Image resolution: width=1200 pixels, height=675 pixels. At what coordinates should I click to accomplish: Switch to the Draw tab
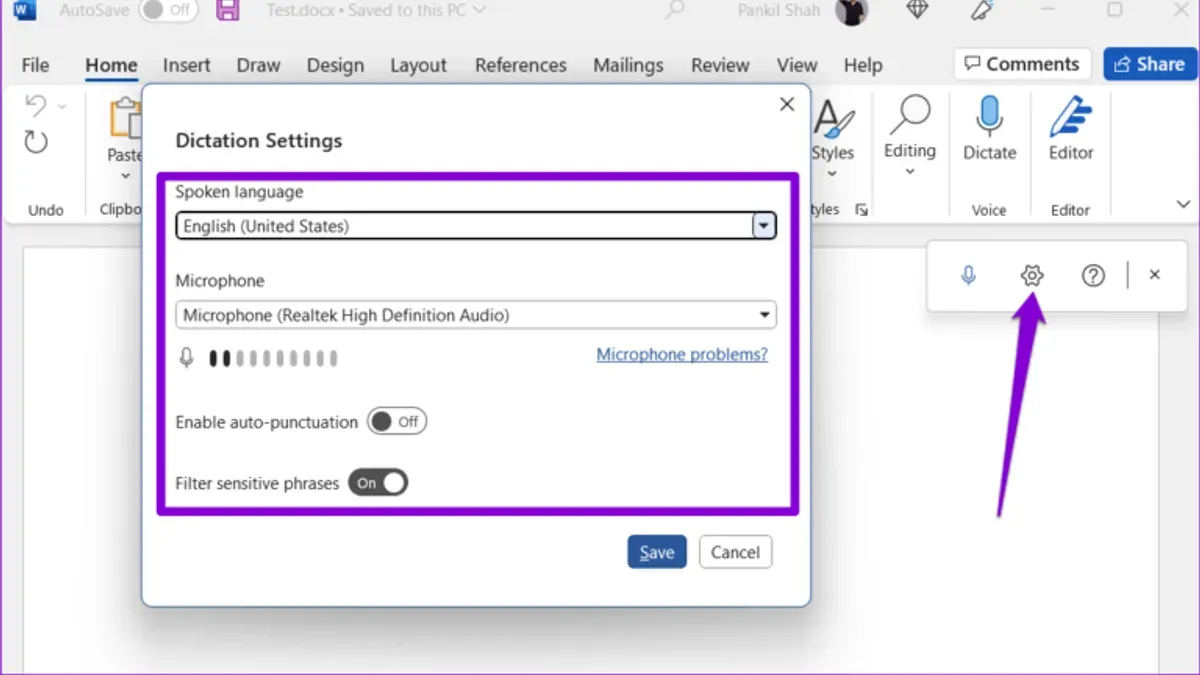(258, 65)
